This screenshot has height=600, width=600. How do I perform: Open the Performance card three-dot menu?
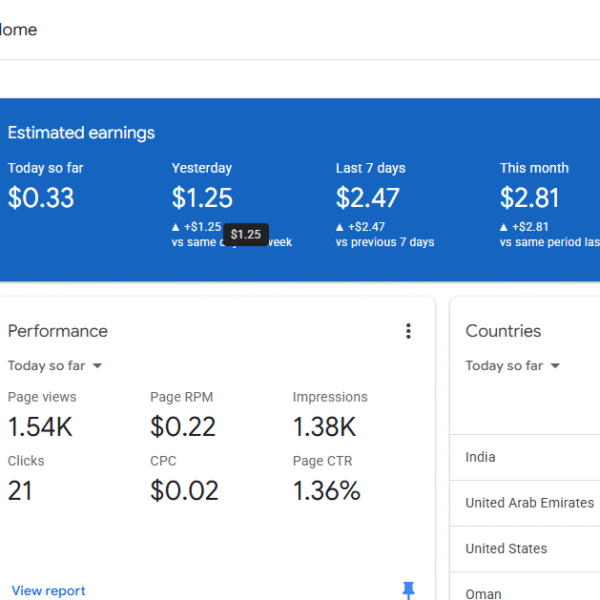[x=408, y=331]
